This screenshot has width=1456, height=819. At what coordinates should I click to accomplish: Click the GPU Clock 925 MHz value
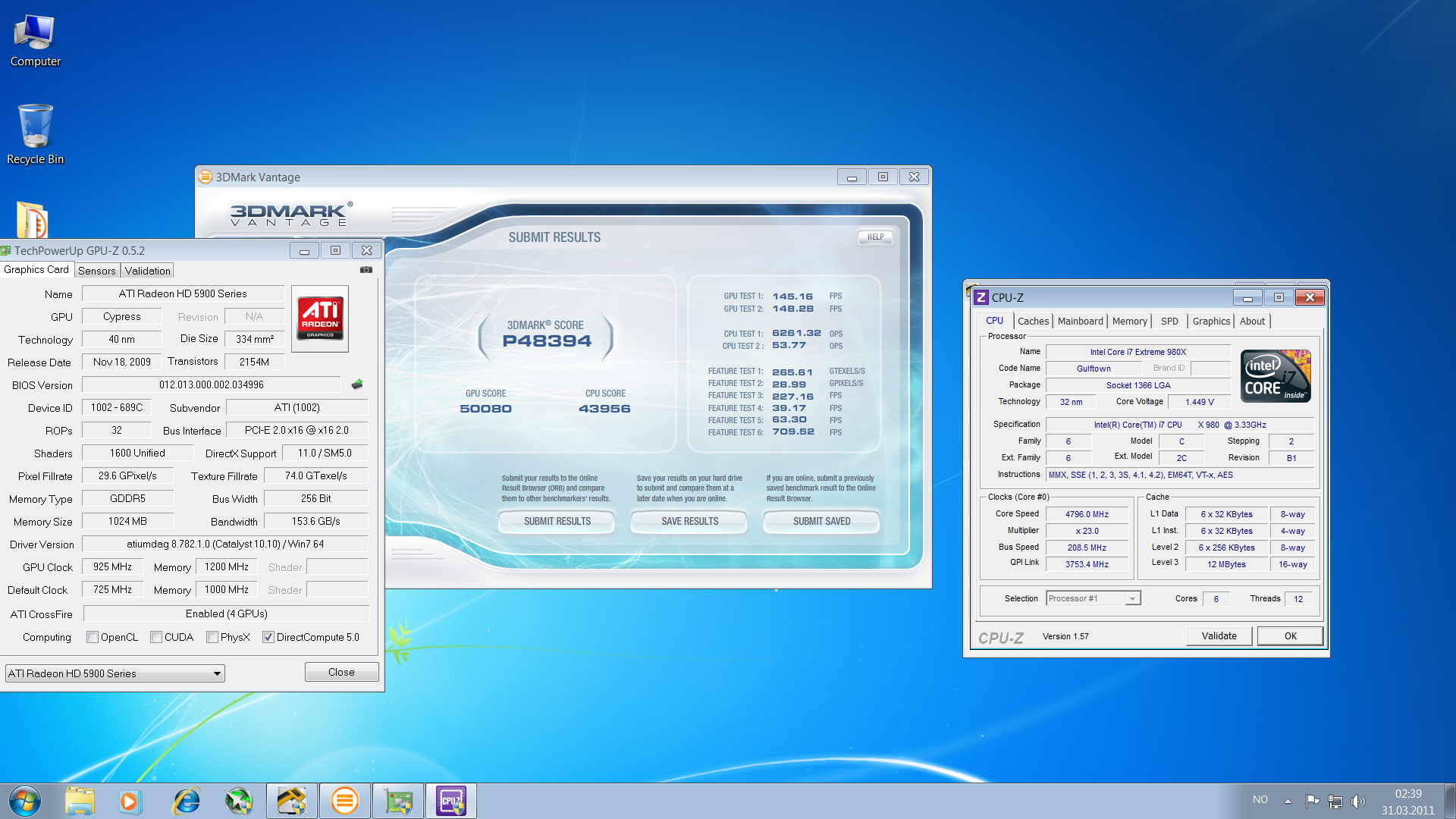[113, 566]
